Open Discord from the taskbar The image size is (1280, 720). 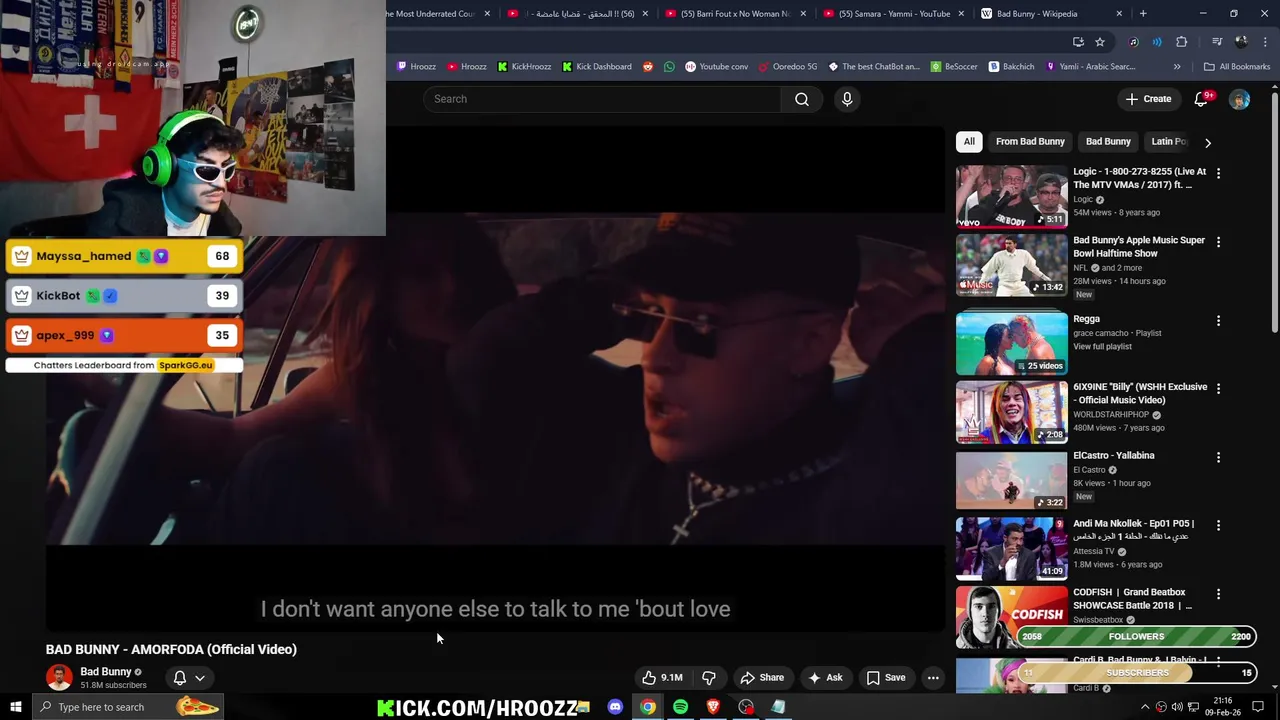pos(615,707)
